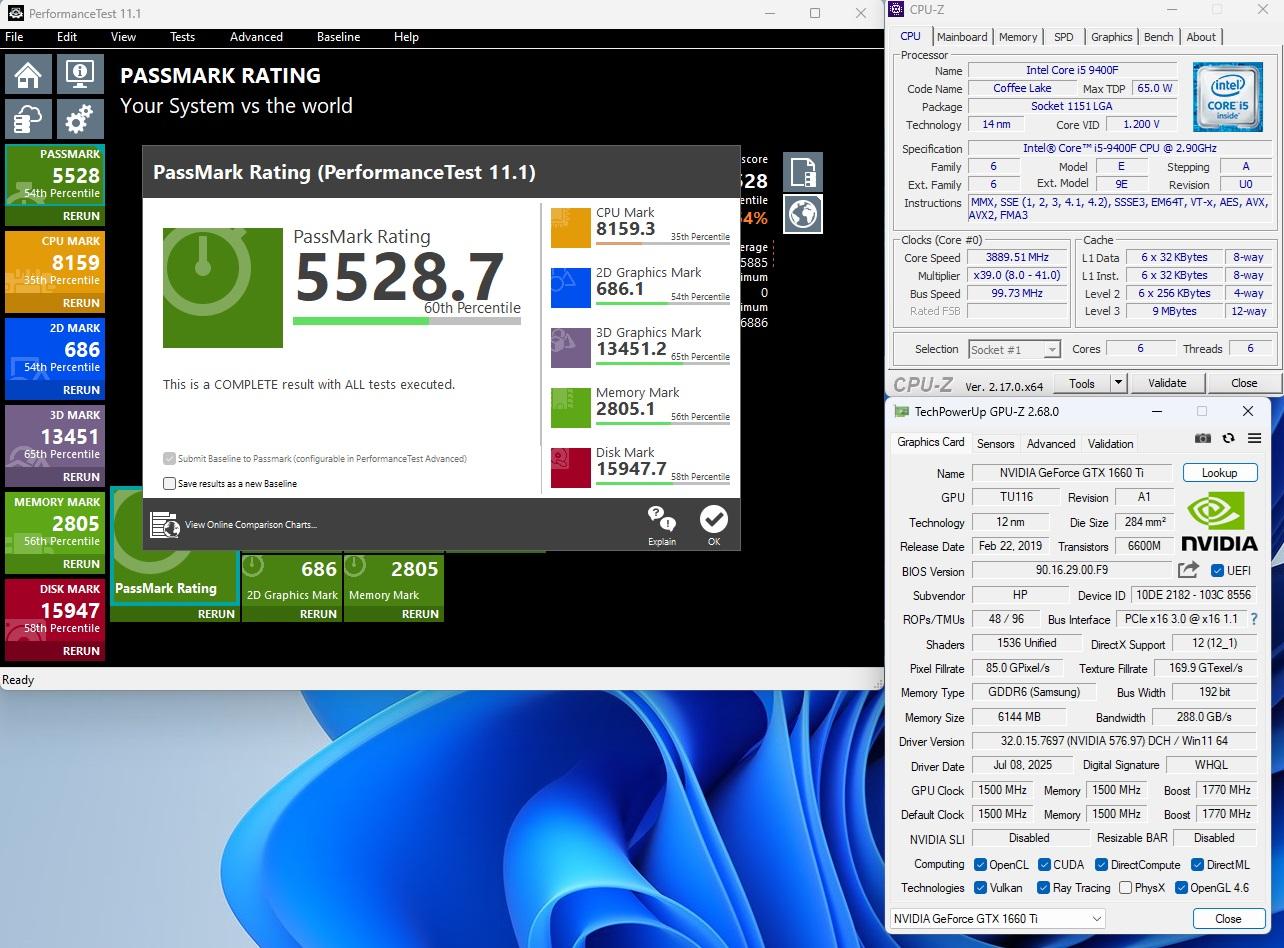Click the CPU Mark orange chip icon
This screenshot has height=948, width=1284.
click(x=571, y=228)
